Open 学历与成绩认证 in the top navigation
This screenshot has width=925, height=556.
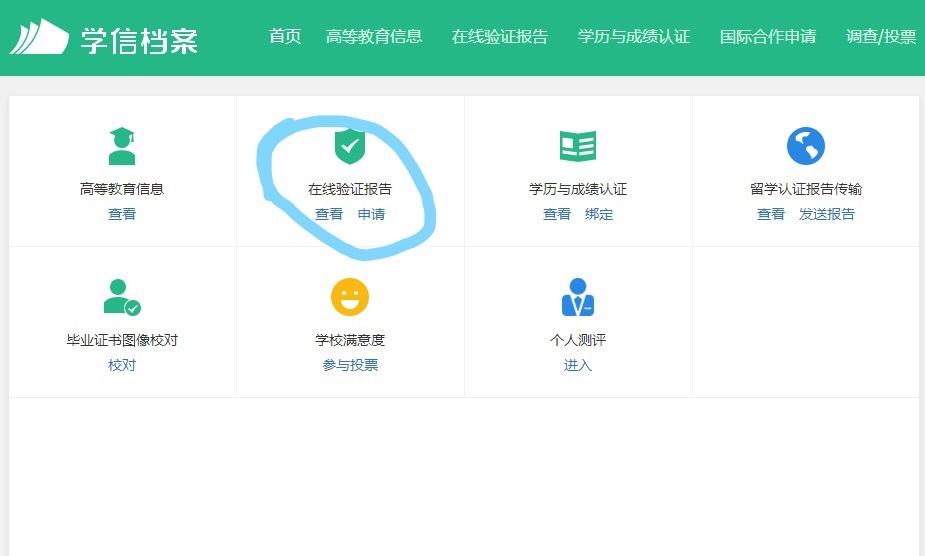pyautogui.click(x=634, y=37)
